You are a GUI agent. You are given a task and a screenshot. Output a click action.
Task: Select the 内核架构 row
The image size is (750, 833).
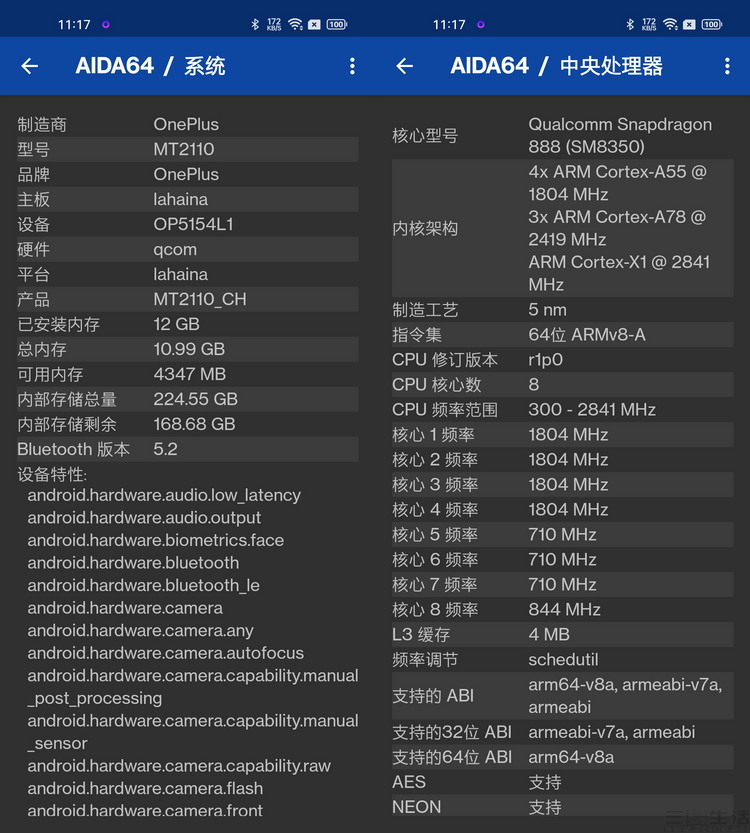pos(562,228)
